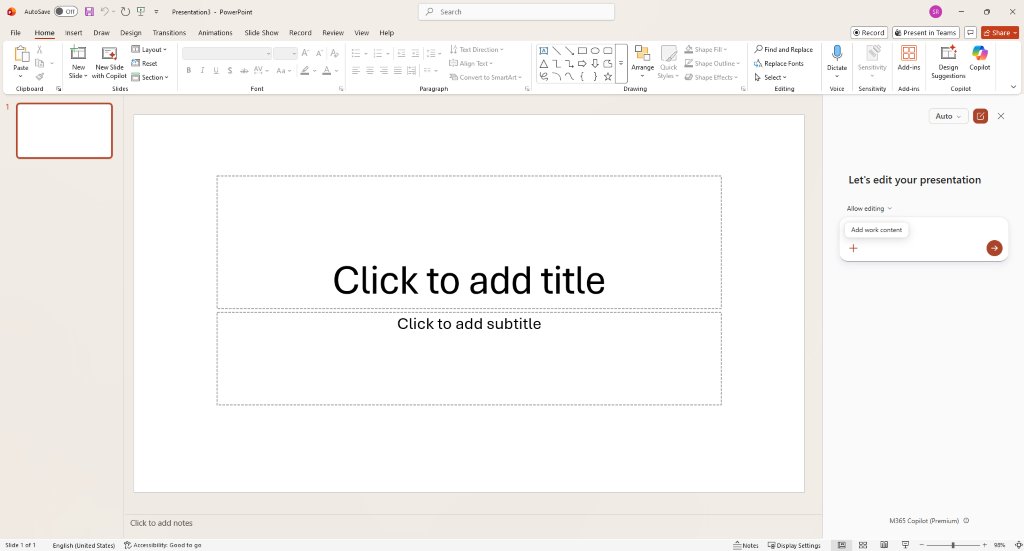
Task: Start a new Copilot chat icon
Action: tap(980, 116)
